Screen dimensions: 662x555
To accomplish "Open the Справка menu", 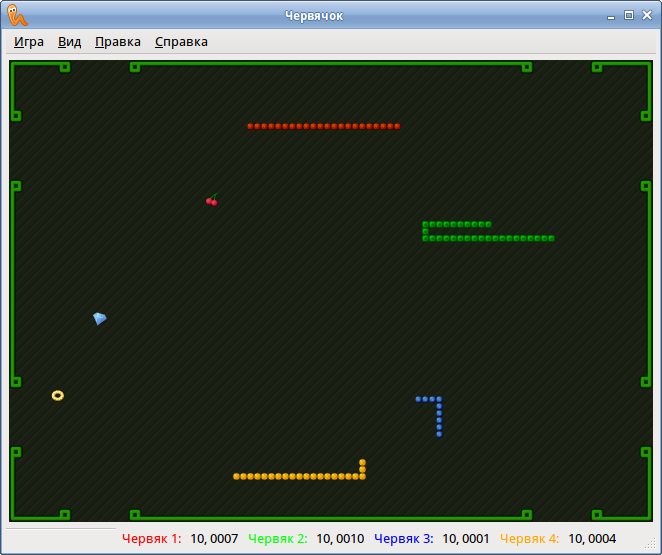I will pyautogui.click(x=181, y=42).
